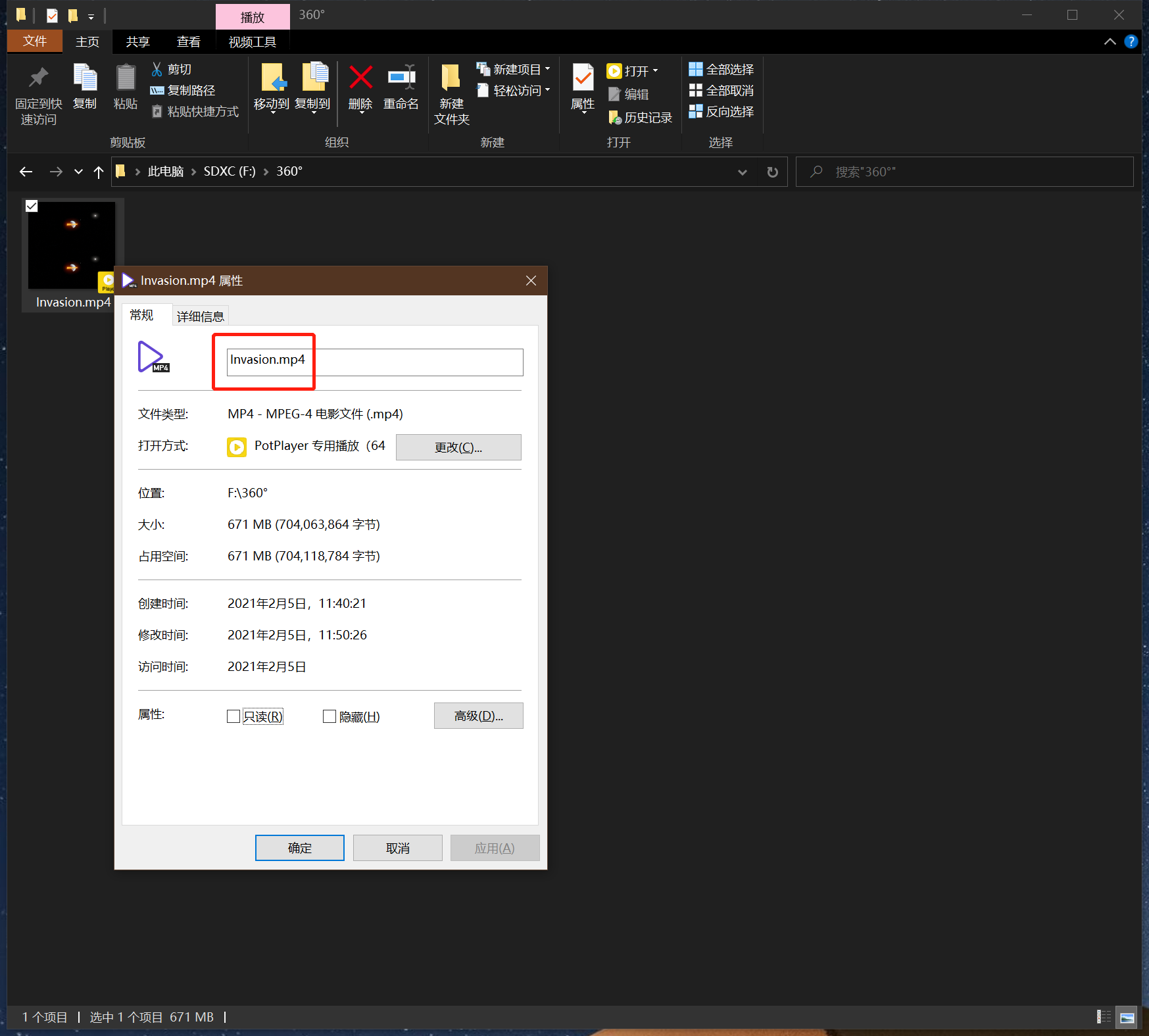This screenshot has height=1036, width=1149.
Task: Expand the Move to (移动到) dropdown
Action: click(x=272, y=112)
